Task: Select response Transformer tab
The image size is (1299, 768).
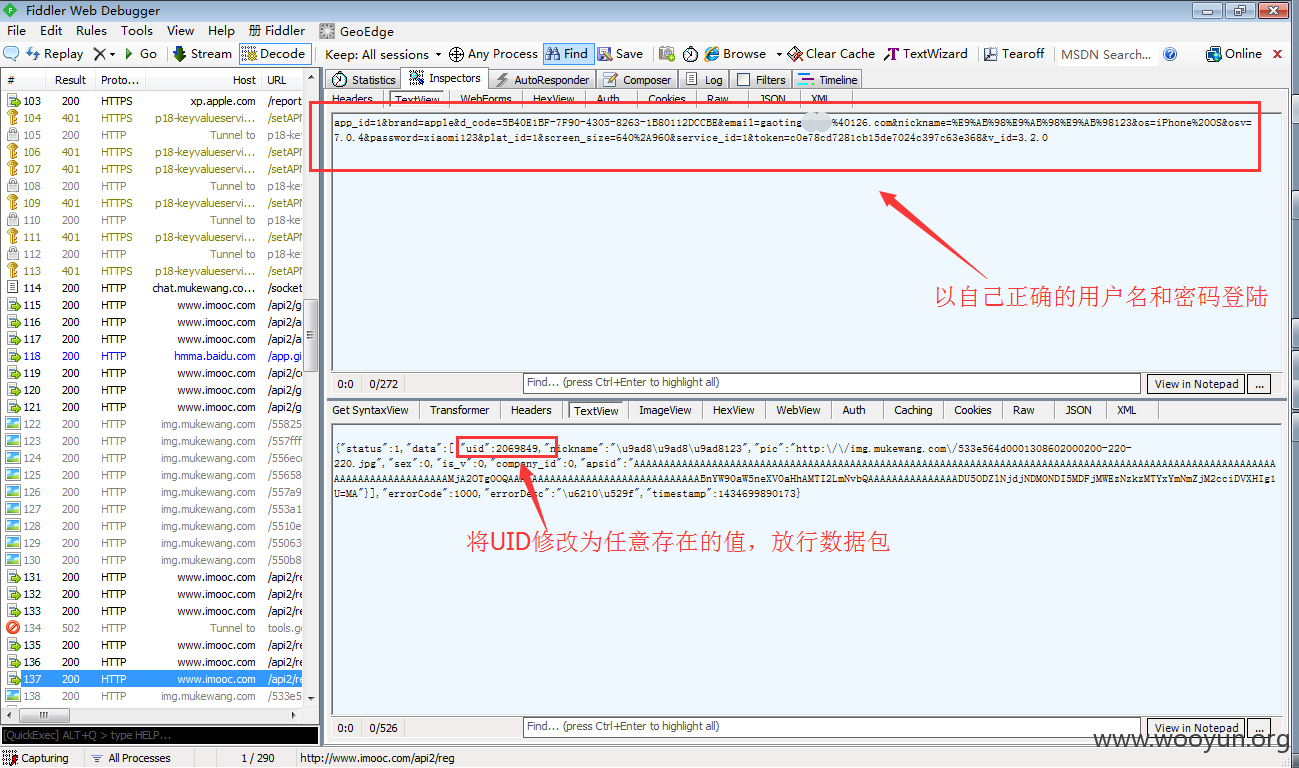Action: pos(459,410)
